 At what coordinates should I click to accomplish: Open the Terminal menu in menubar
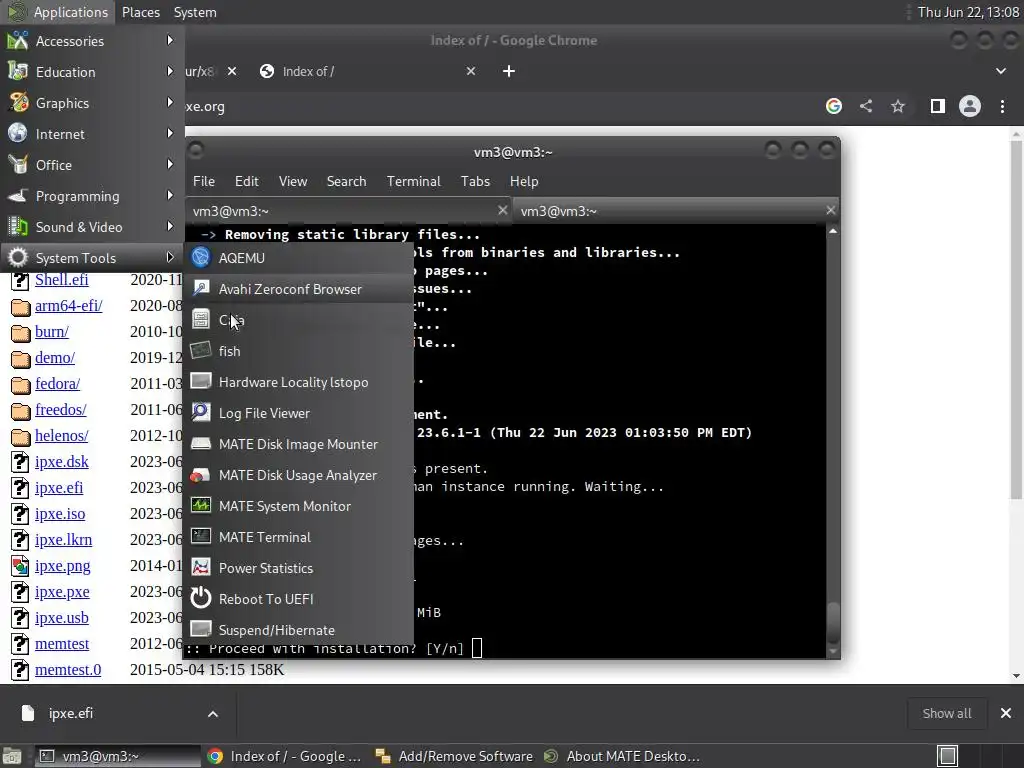[x=413, y=182]
